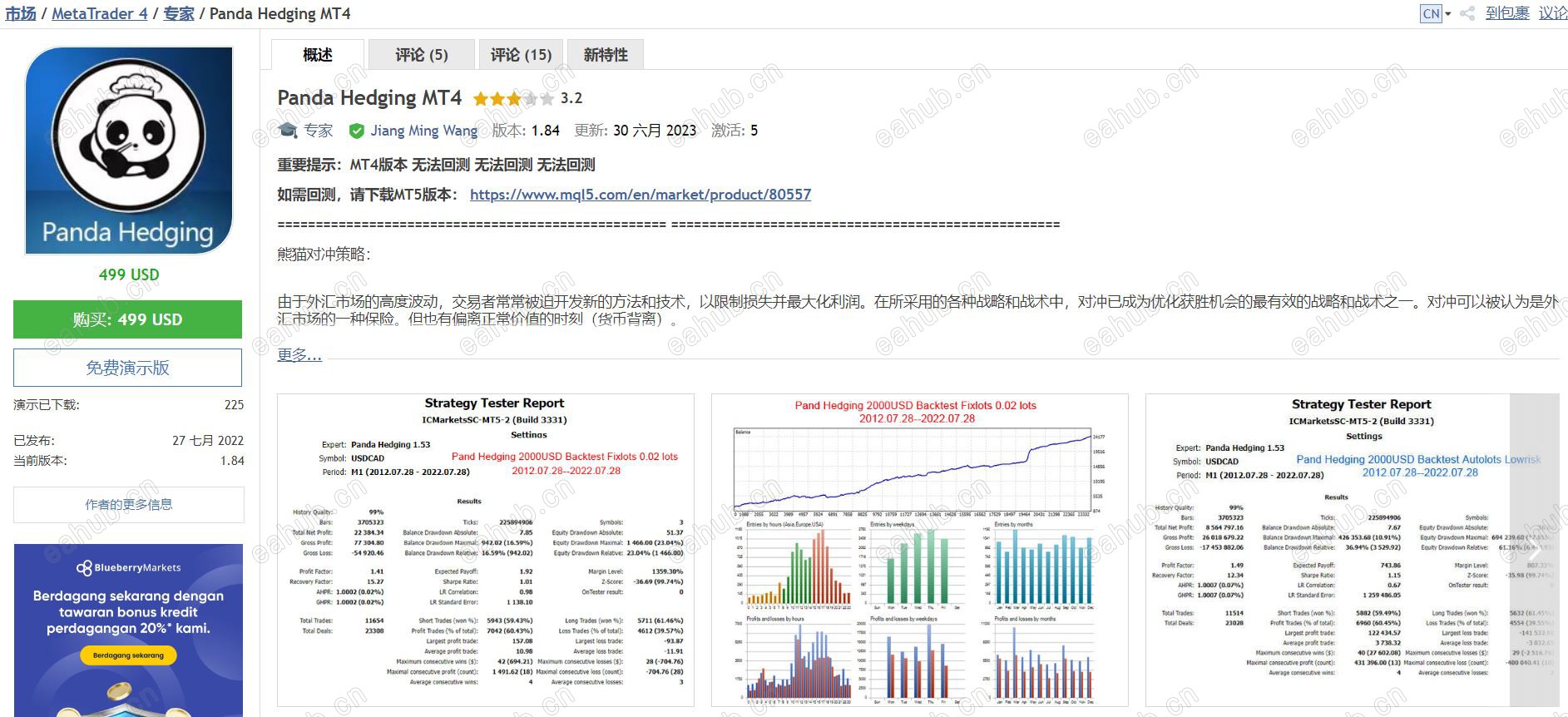Click the star rating for Panda Hedging MT4
Image resolution: width=1568 pixels, height=717 pixels.
pyautogui.click(x=513, y=99)
